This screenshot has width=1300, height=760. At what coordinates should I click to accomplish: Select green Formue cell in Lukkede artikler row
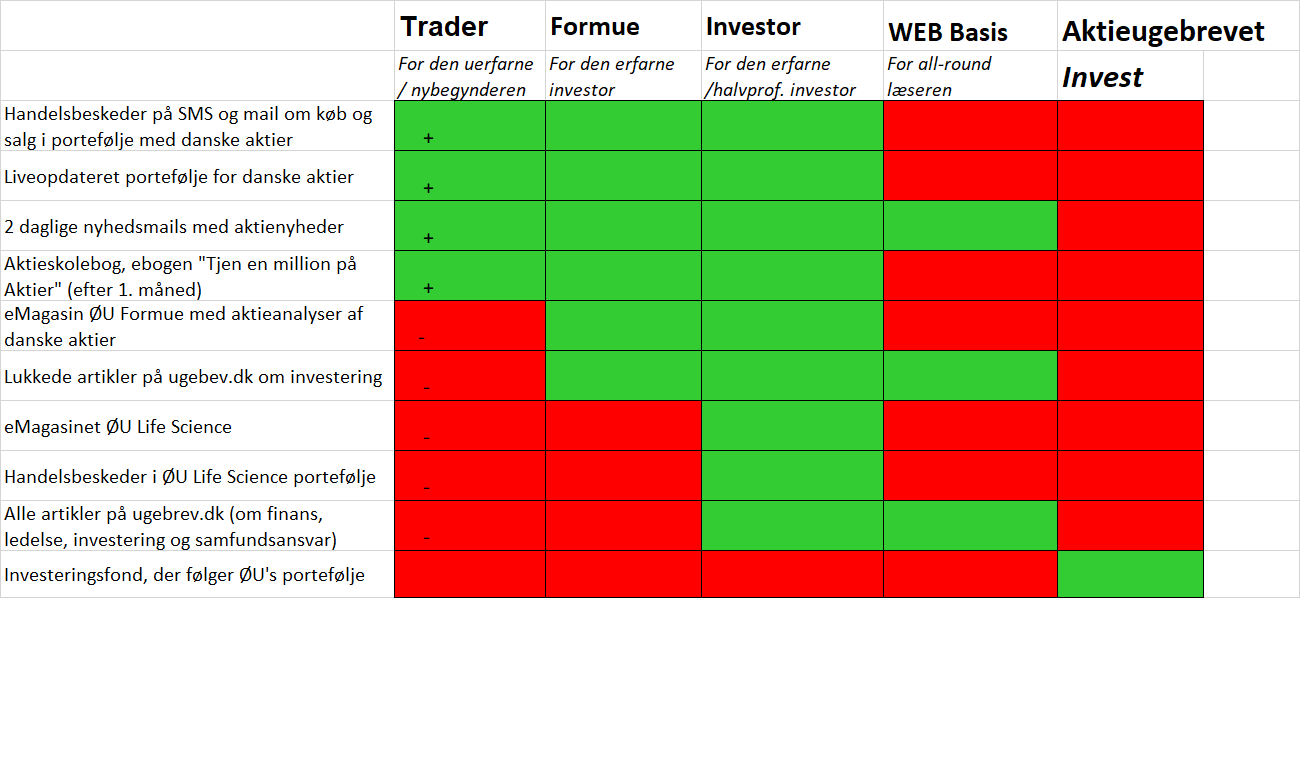(x=623, y=375)
